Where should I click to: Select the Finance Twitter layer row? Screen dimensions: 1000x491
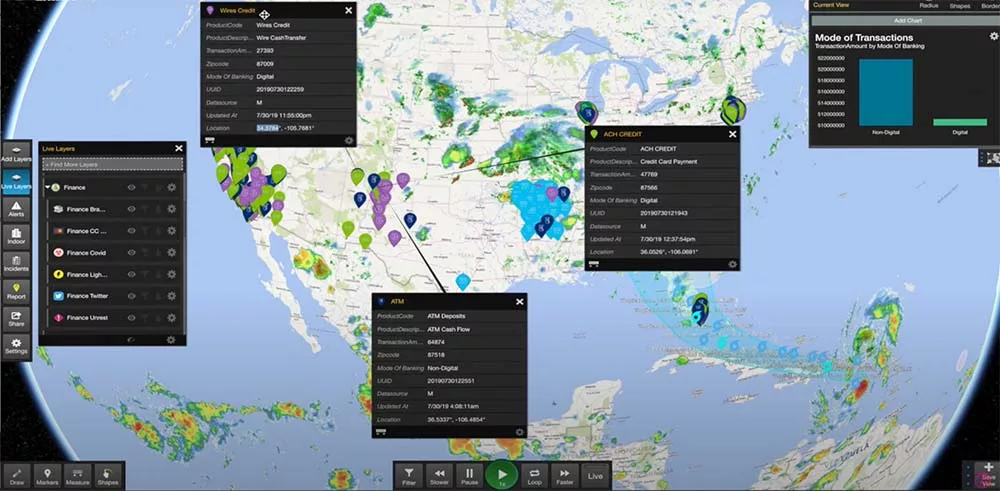pos(113,296)
